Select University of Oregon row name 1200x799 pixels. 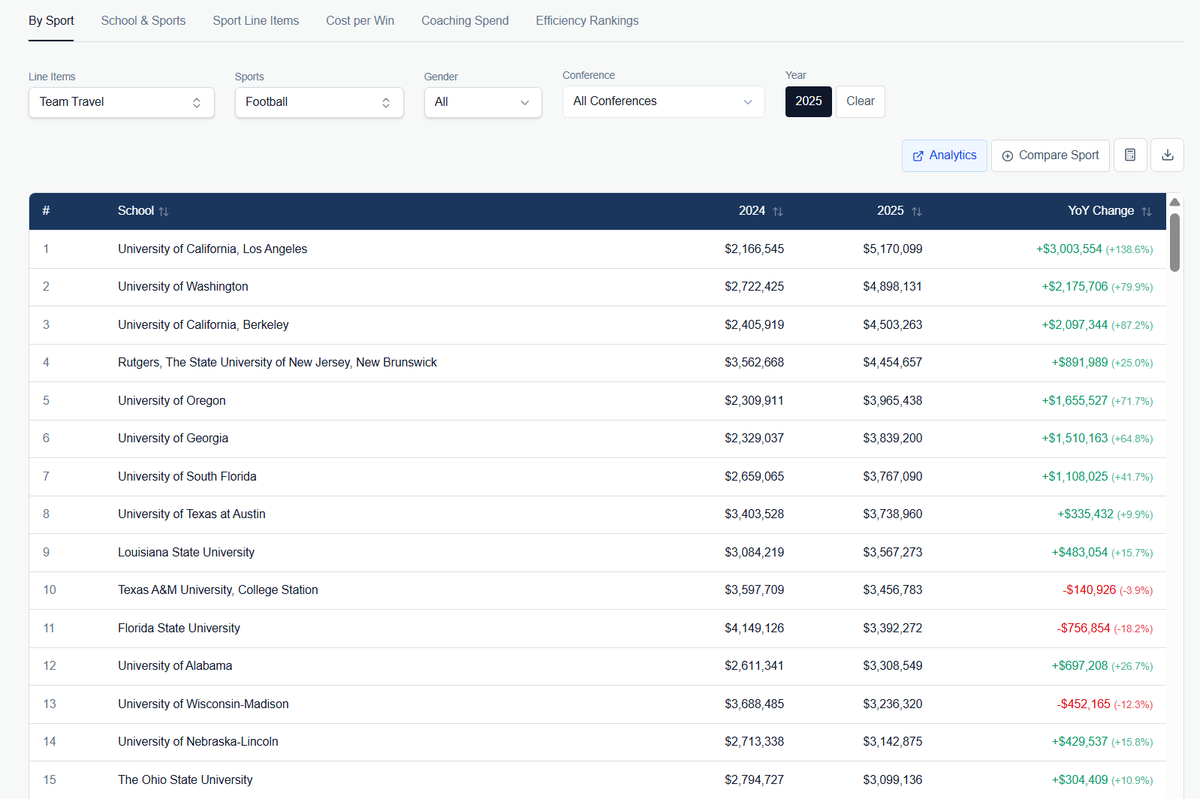172,401
